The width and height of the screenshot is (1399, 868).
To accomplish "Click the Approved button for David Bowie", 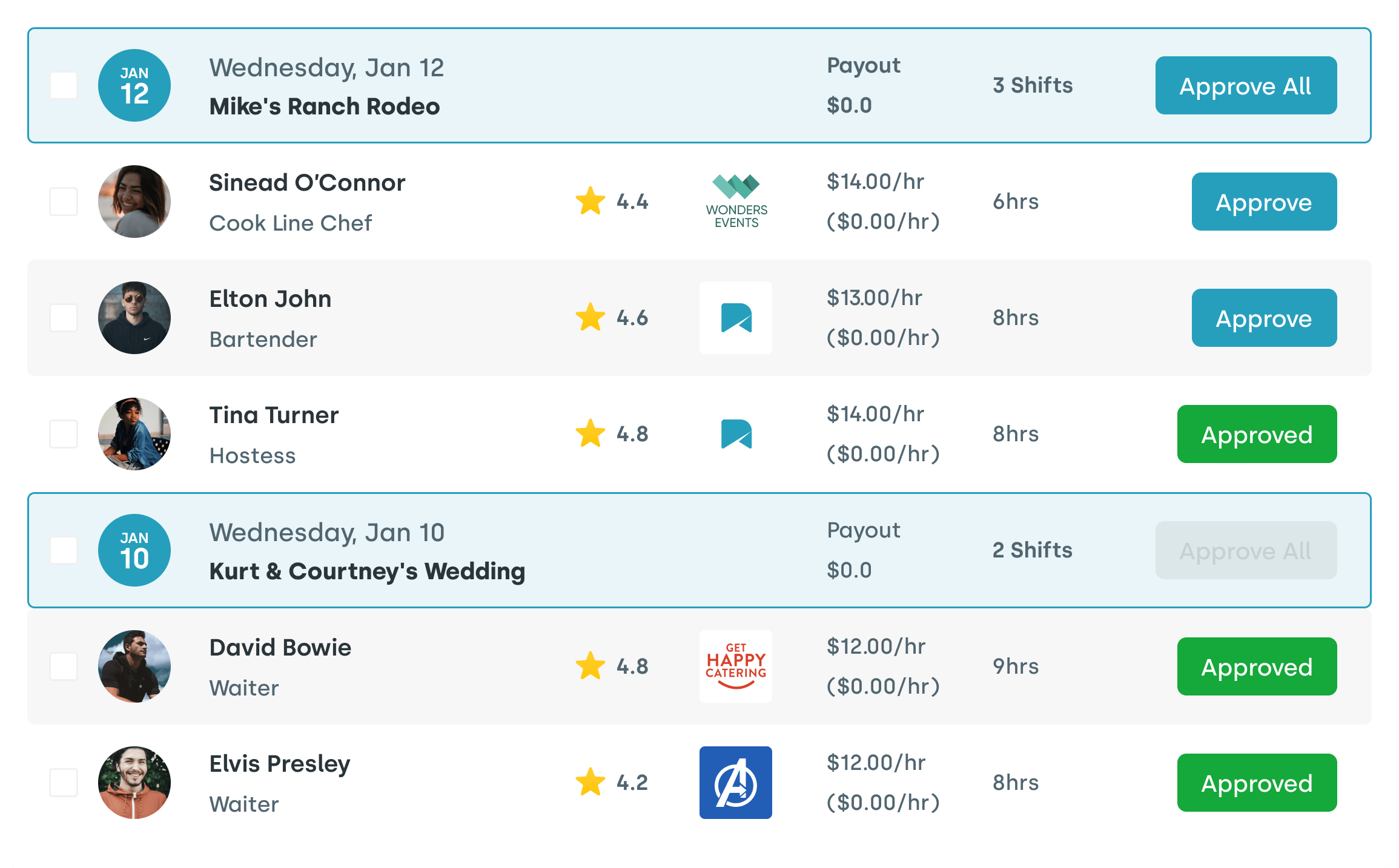I will (1257, 666).
